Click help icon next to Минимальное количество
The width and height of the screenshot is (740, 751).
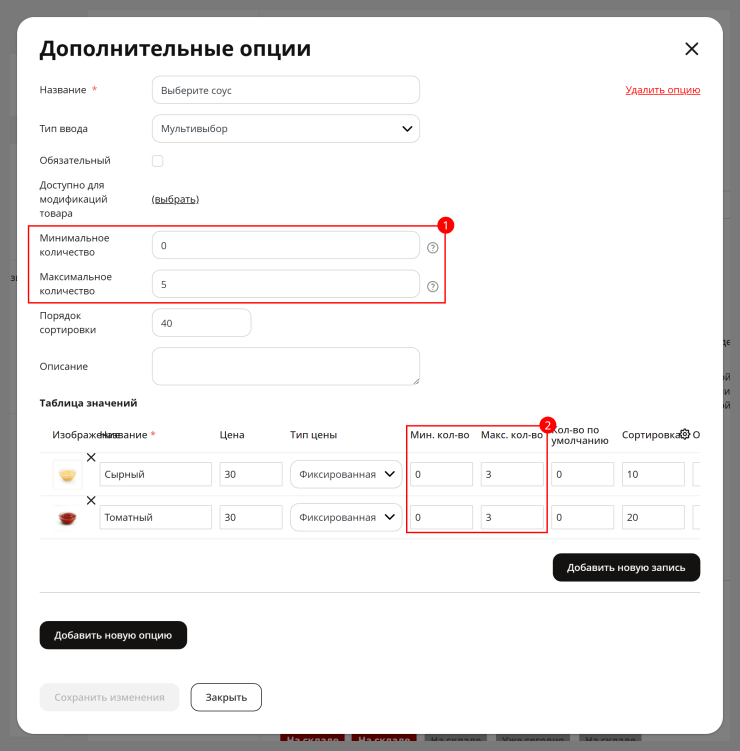click(x=433, y=248)
